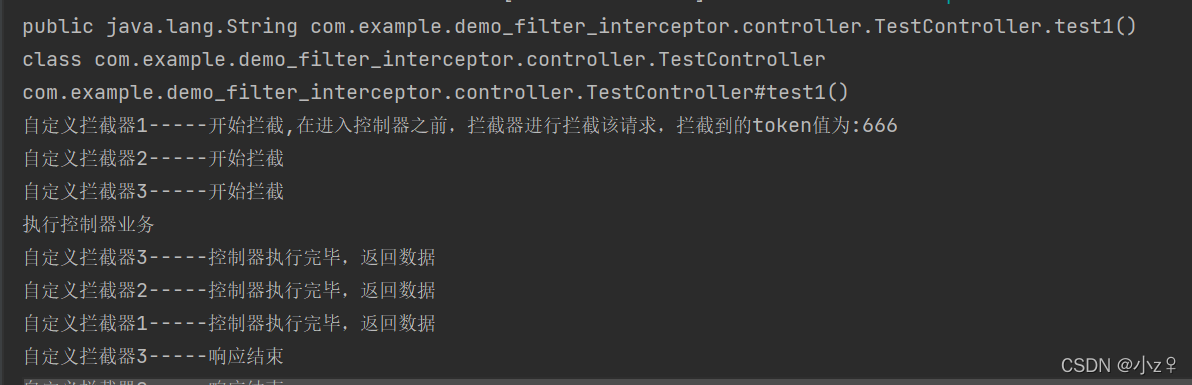Image resolution: width=1192 pixels, height=385 pixels.
Task: Click '自定义拦截器3-----控制器执行完毕，返回数据' line
Action: click(x=230, y=257)
